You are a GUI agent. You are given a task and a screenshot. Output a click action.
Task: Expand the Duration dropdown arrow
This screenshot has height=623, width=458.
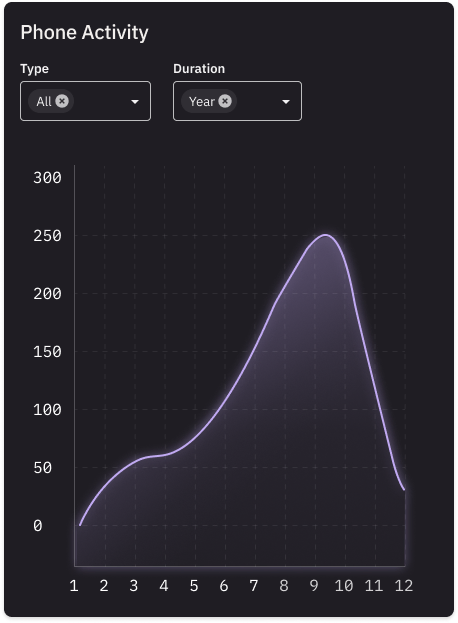(x=286, y=102)
